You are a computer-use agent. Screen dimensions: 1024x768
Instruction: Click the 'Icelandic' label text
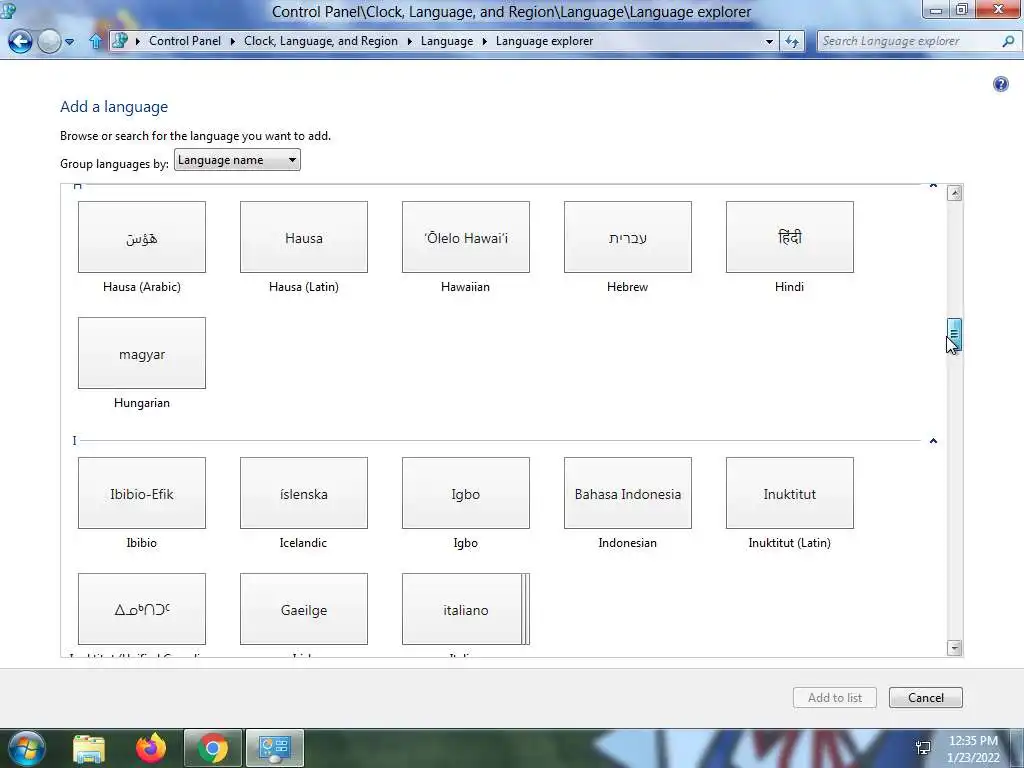click(x=304, y=543)
